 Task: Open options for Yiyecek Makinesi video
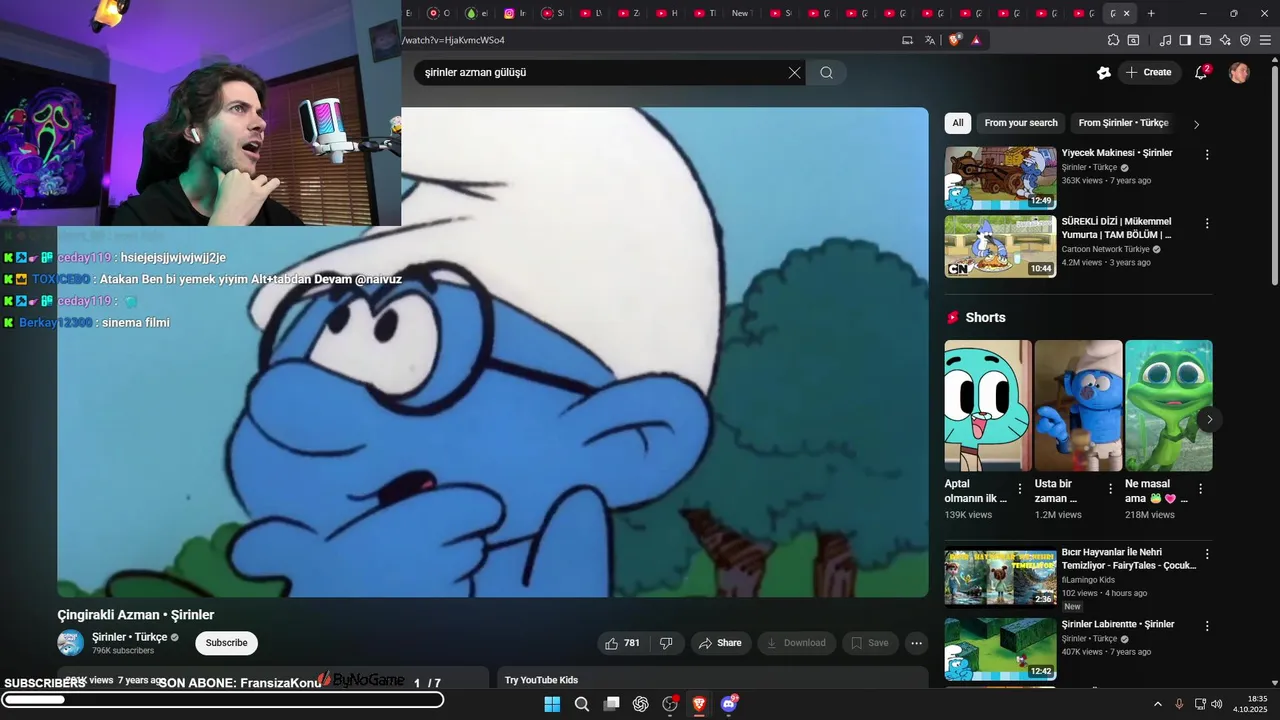point(1207,155)
